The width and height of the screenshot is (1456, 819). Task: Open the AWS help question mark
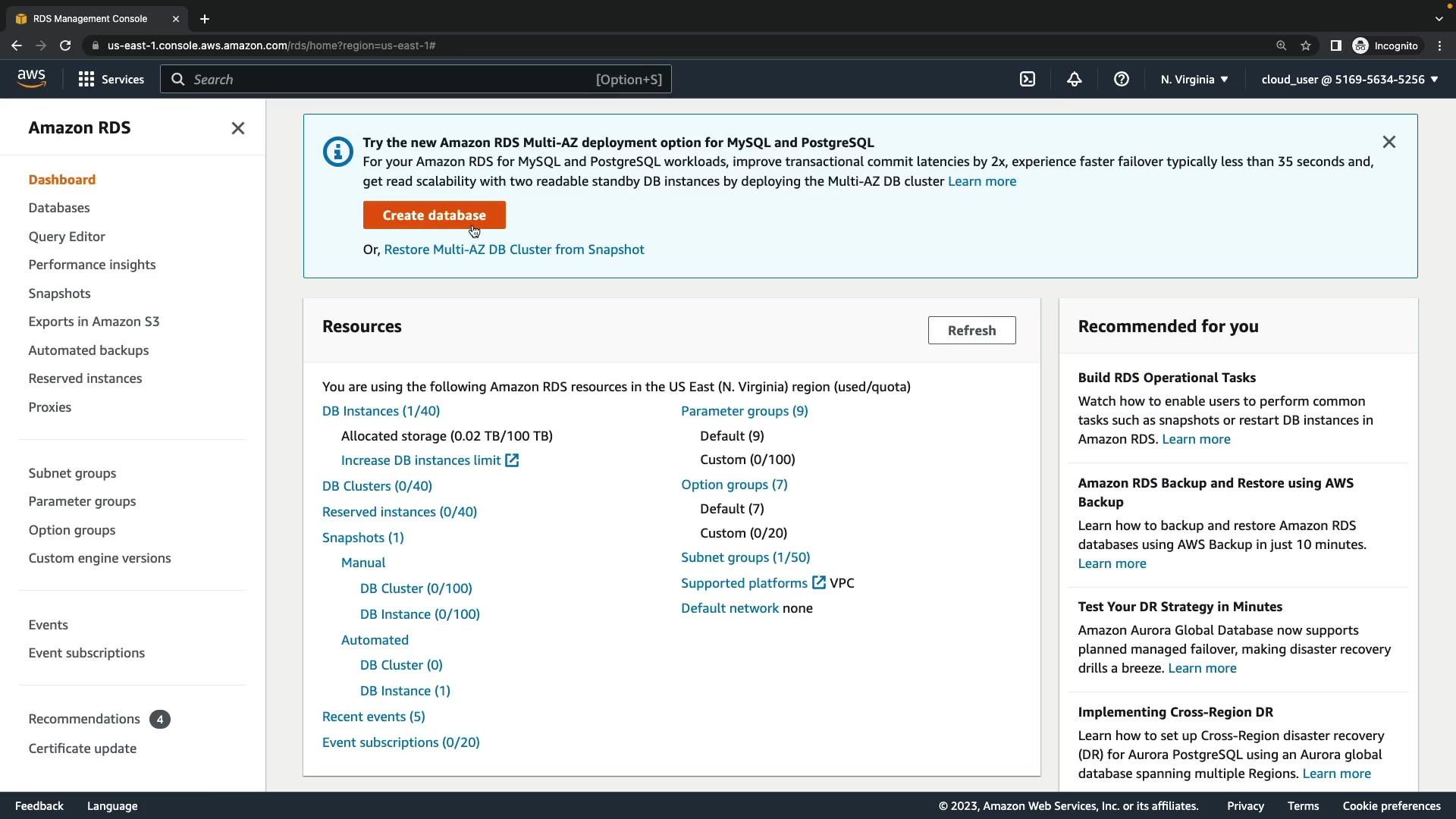(1122, 80)
